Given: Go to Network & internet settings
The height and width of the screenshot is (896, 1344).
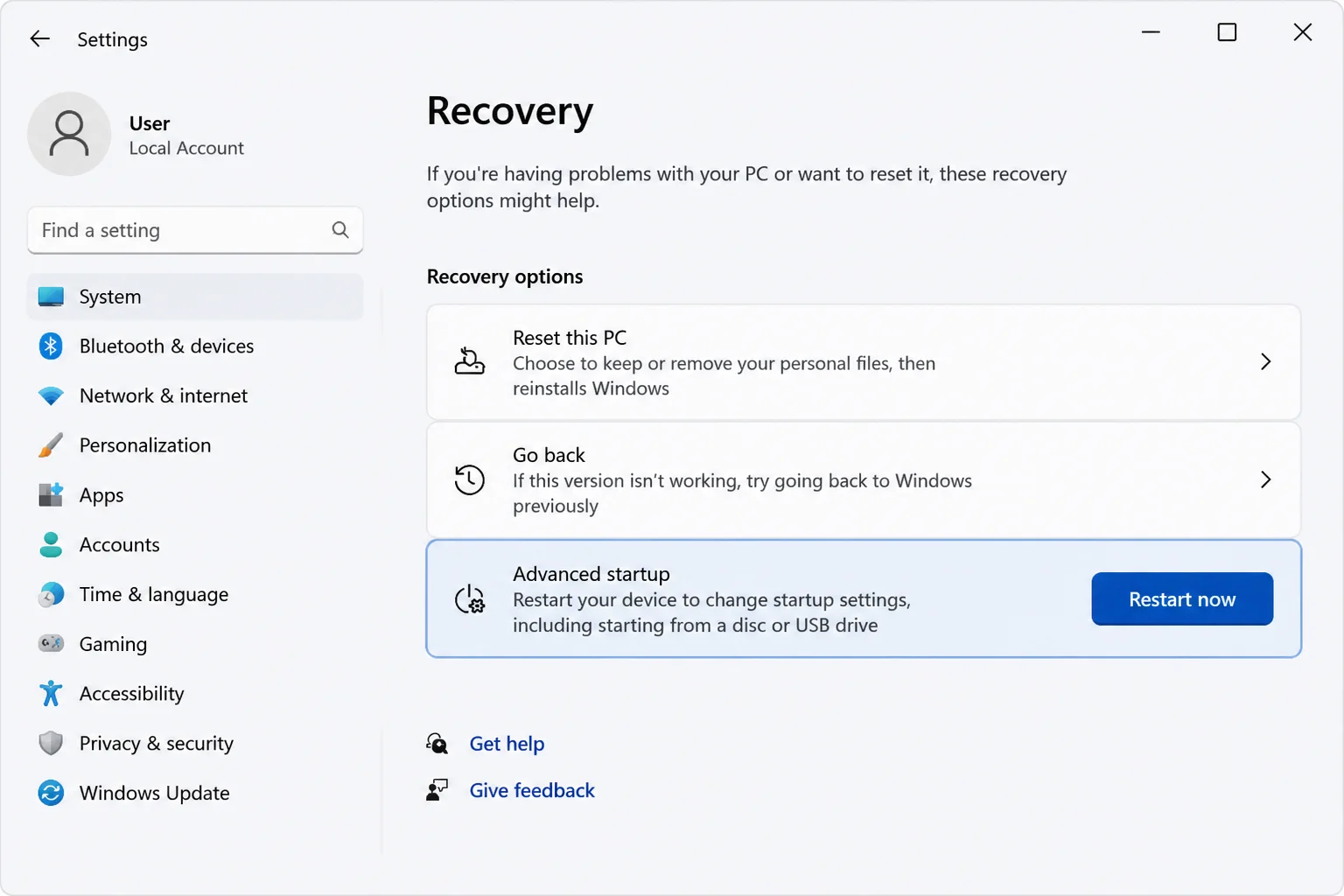Looking at the screenshot, I should [195, 395].
